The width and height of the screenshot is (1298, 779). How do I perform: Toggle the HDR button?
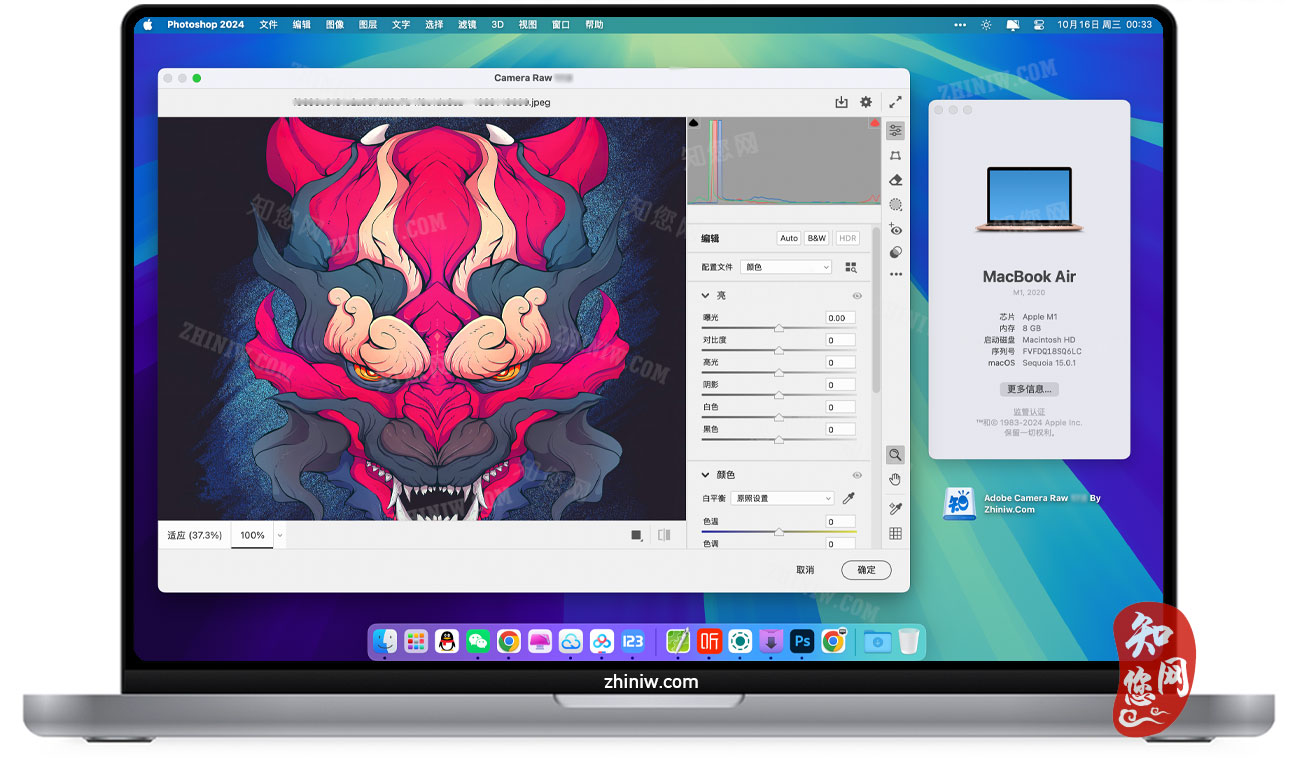coord(847,238)
